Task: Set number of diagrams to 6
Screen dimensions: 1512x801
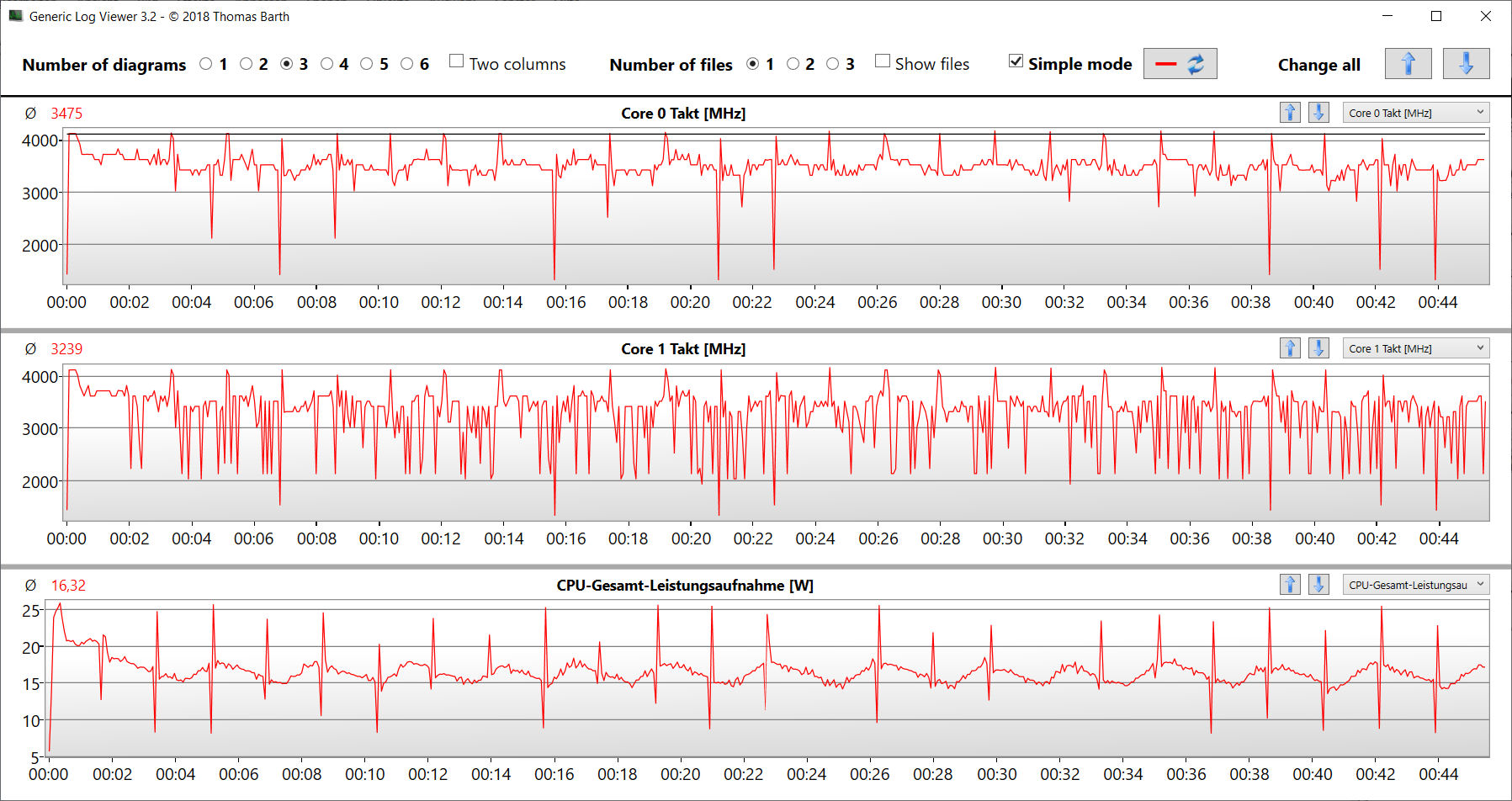Action: coord(407,64)
